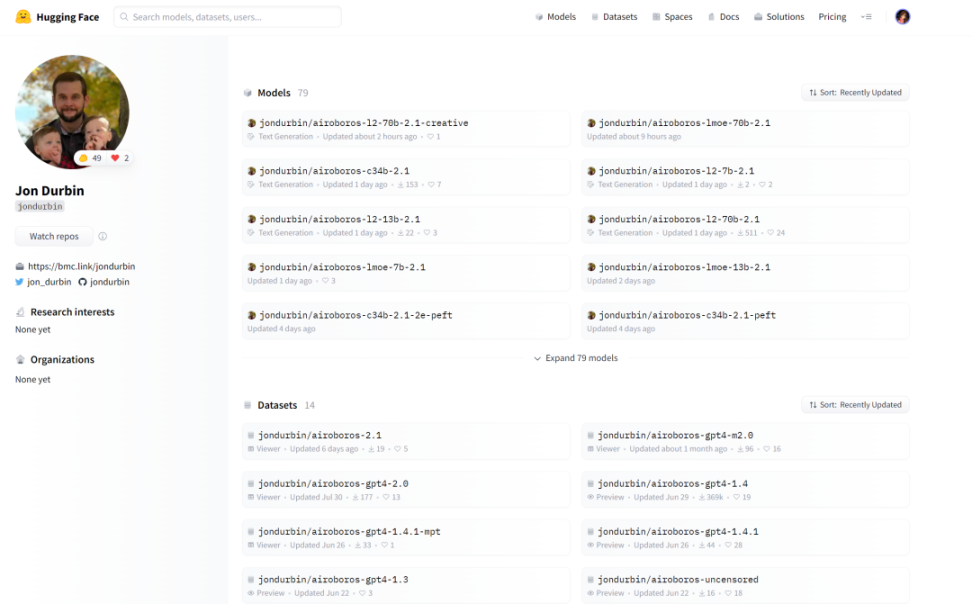972x604 pixels.
Task: Click the jondurbin username tag
Action: tap(40, 207)
